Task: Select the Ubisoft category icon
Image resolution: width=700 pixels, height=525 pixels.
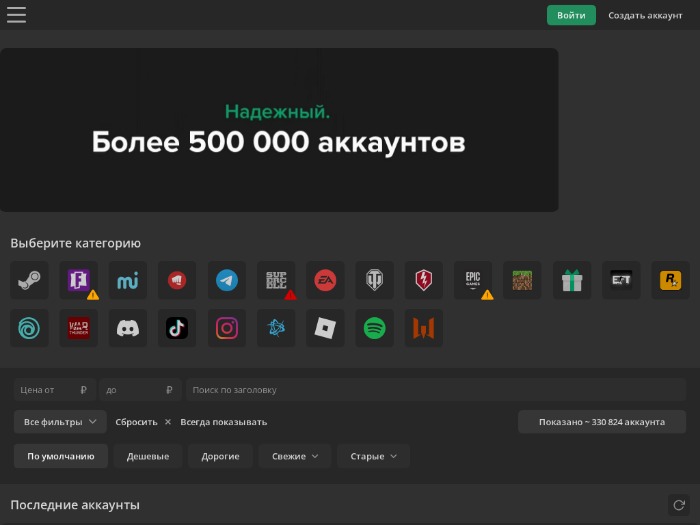Action: pos(29,328)
